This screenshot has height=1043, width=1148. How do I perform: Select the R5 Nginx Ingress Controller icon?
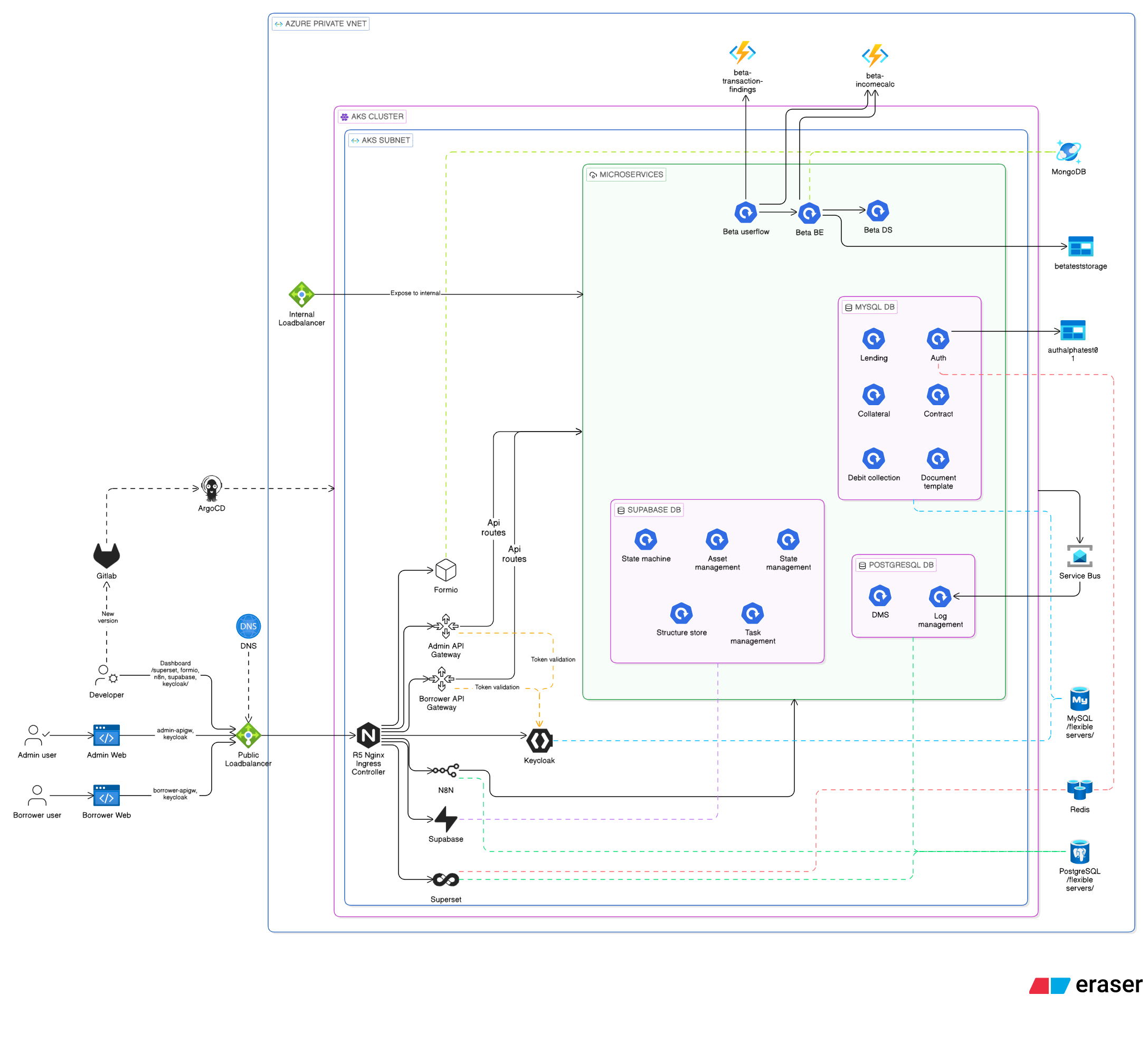[x=367, y=735]
